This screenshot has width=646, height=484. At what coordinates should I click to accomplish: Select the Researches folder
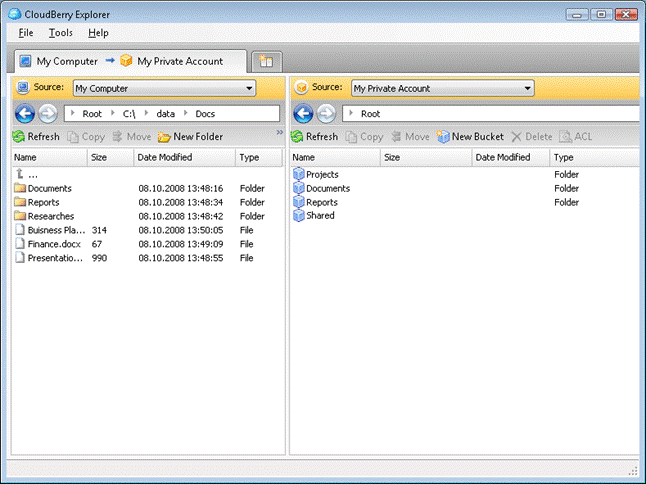coord(50,216)
